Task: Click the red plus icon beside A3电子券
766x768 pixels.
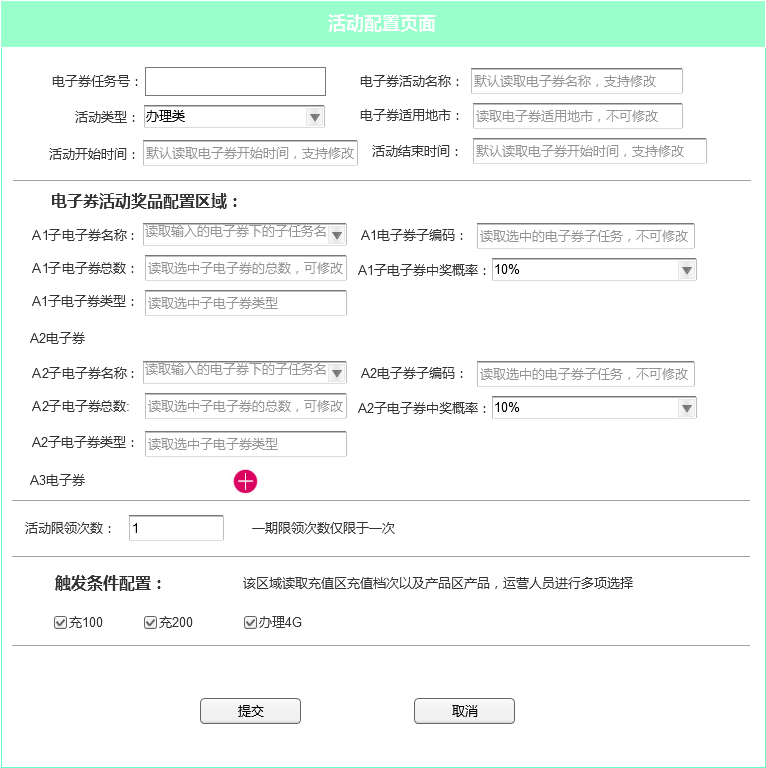Action: pos(245,481)
